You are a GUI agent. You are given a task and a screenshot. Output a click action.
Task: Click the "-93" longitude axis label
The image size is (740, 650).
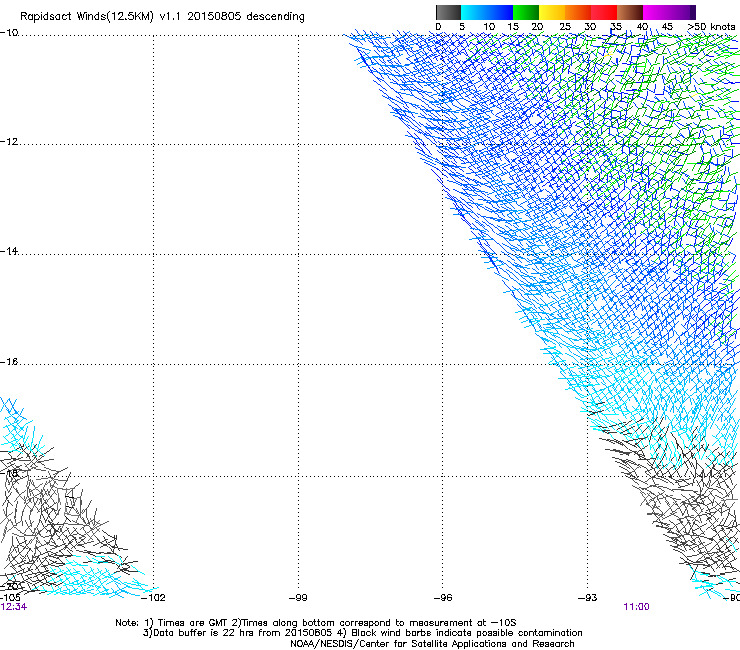(x=588, y=598)
